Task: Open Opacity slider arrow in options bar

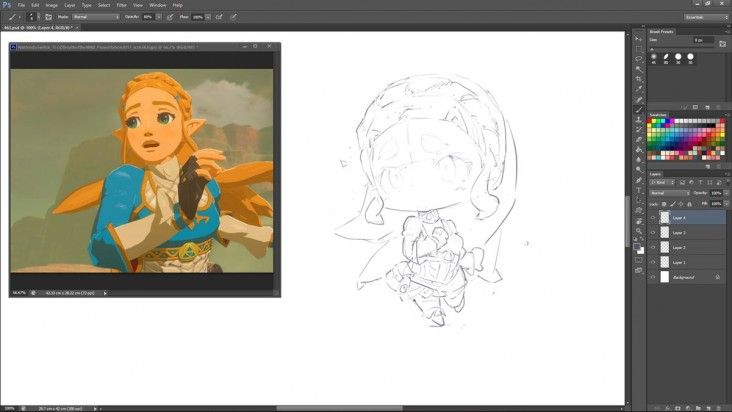Action: (159, 17)
